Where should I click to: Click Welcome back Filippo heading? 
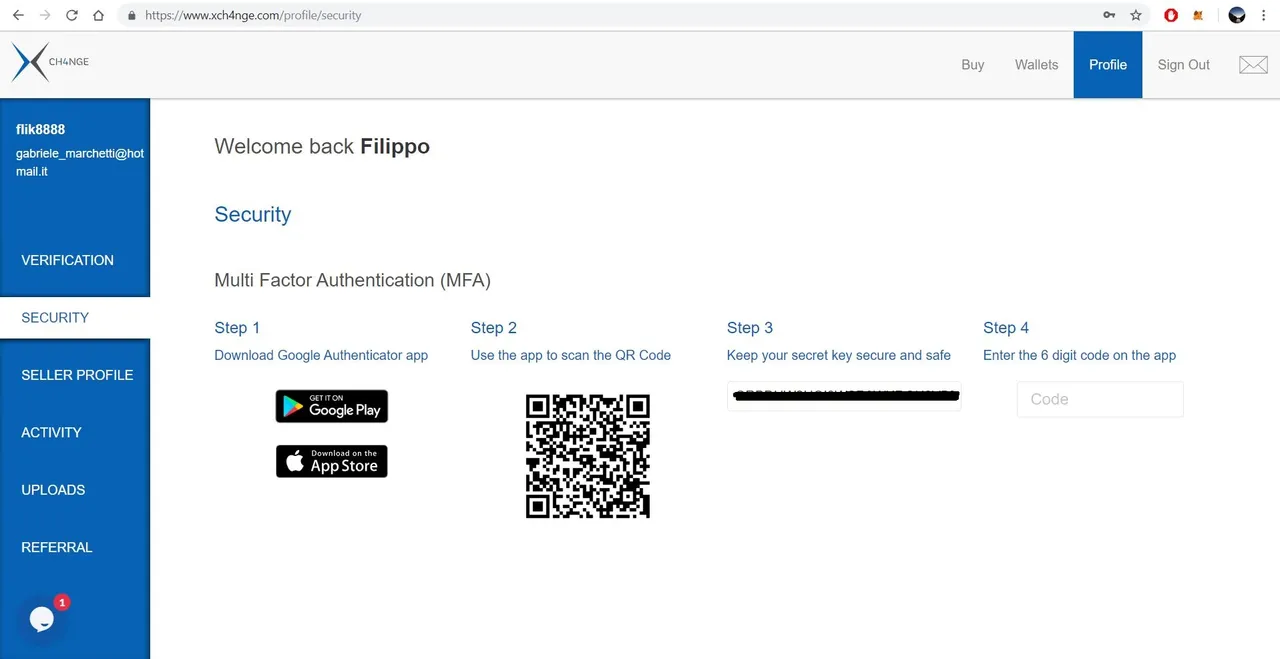pos(322,146)
